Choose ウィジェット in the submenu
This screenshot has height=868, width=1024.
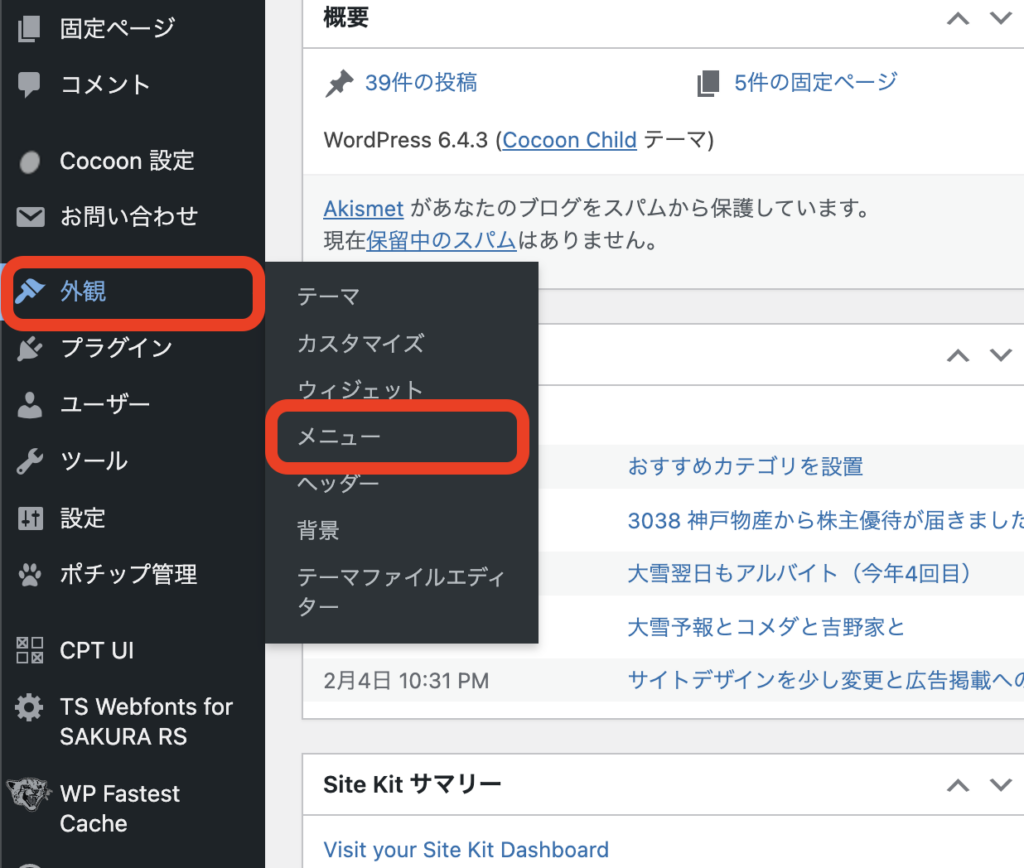point(360,390)
